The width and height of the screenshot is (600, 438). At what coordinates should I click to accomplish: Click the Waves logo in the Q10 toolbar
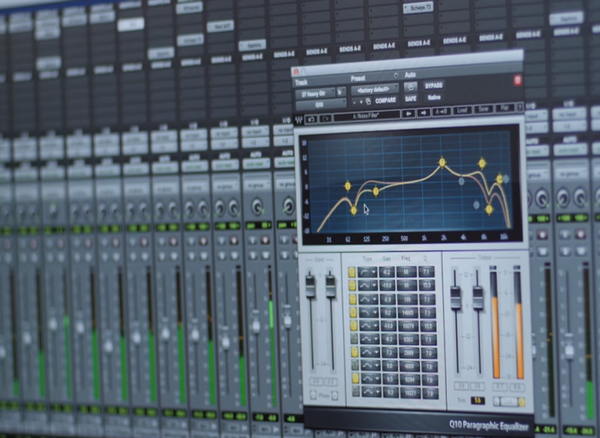click(298, 120)
